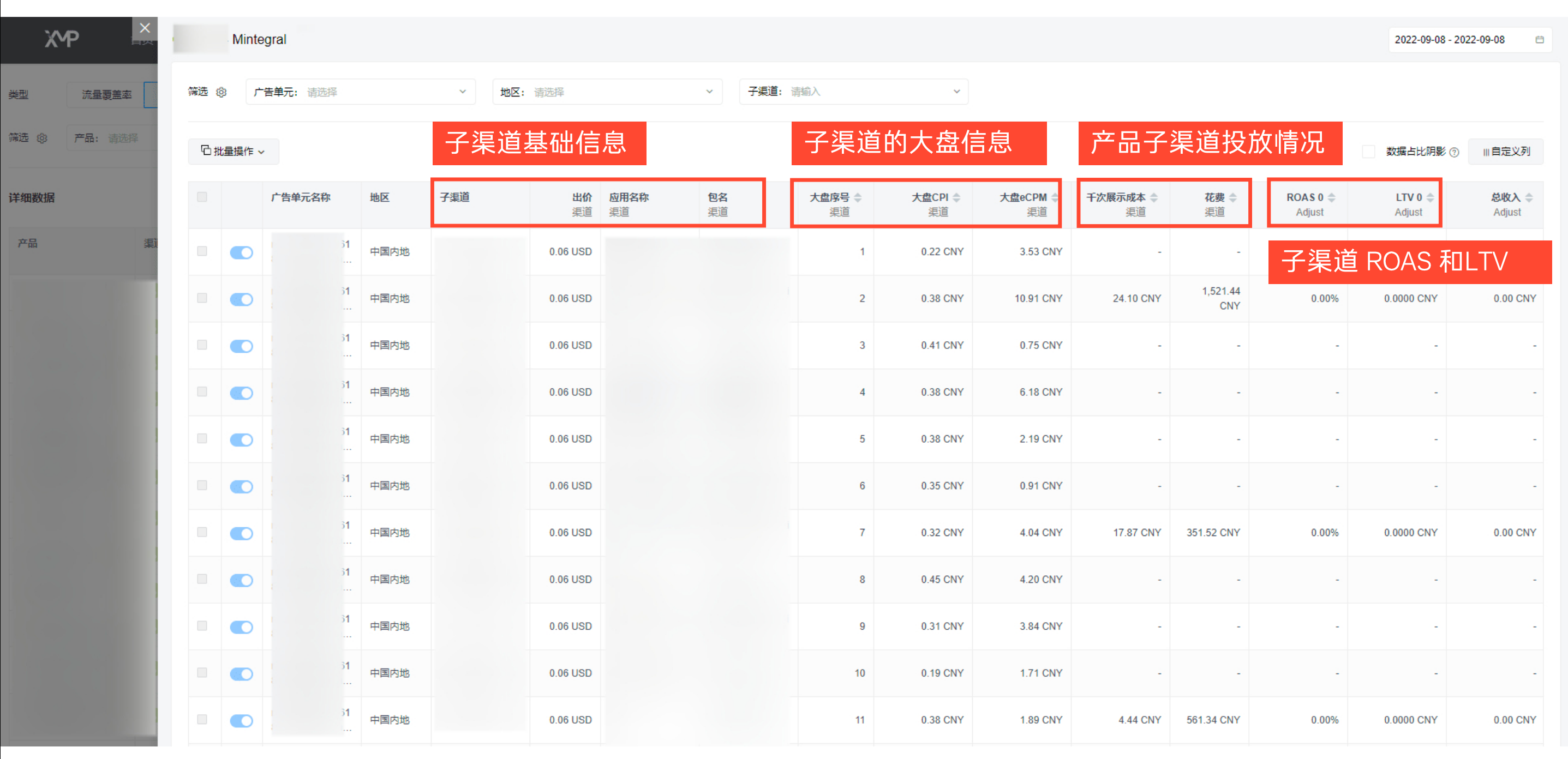Click the 自定义列 button
The height and width of the screenshot is (759, 1568).
click(x=1506, y=151)
